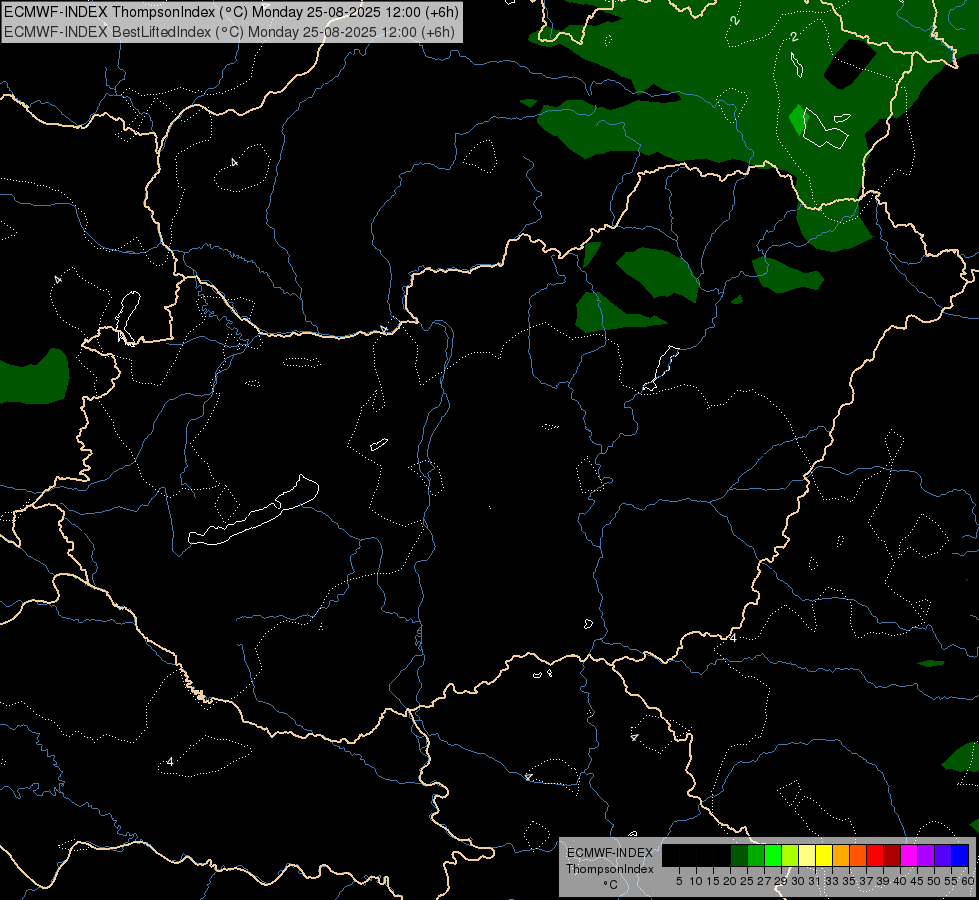Click the violet 50-55 legend swatch
Image resolution: width=979 pixels, height=900 pixels.
pos(943,855)
